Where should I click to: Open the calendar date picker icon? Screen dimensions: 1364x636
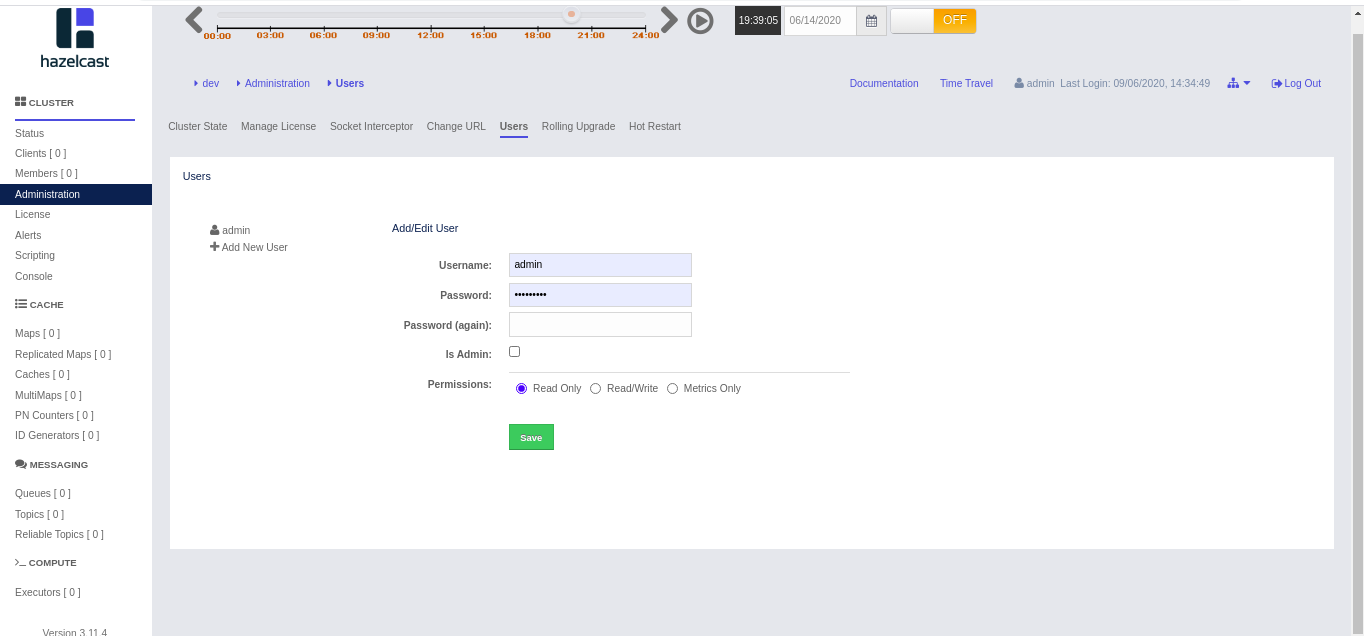coord(871,21)
